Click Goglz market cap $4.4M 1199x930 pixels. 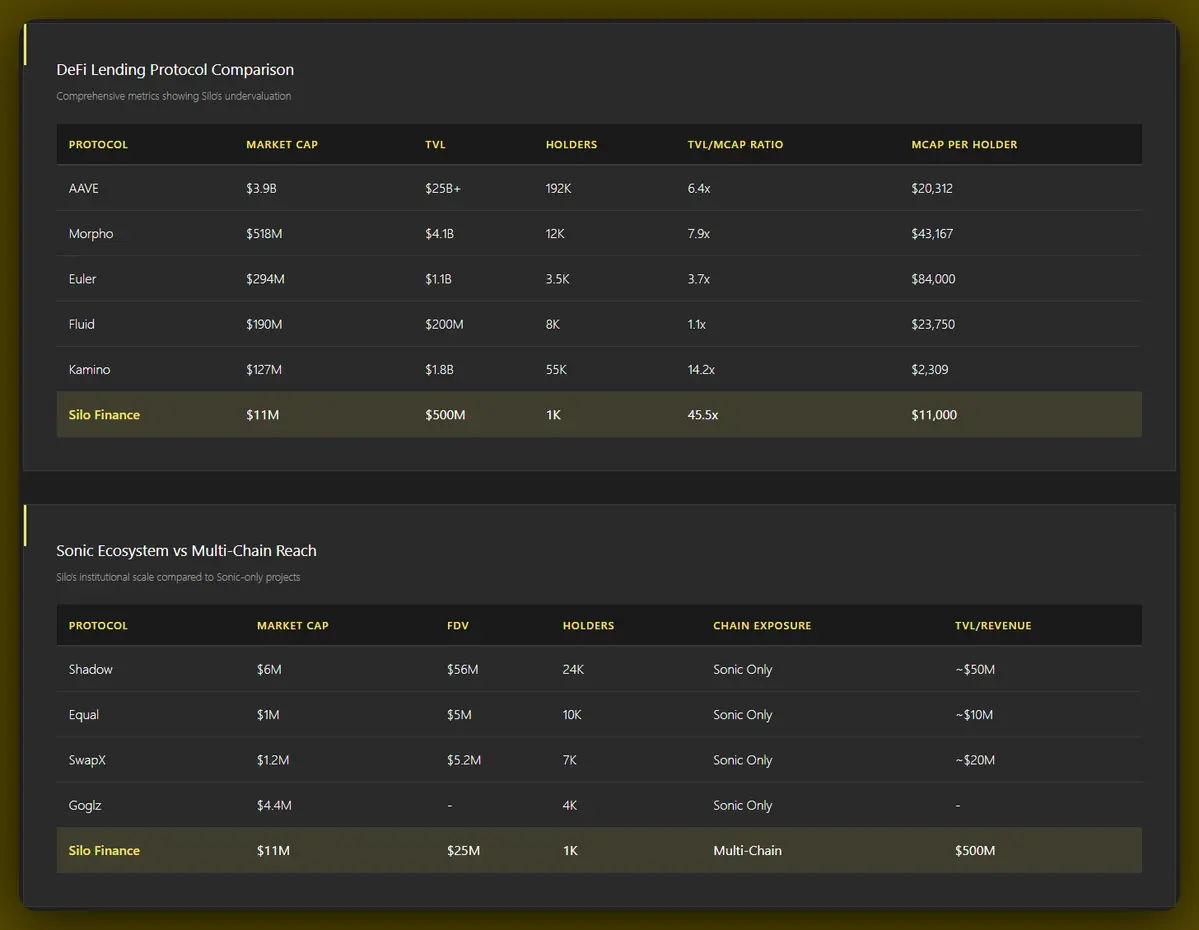[x=275, y=805]
